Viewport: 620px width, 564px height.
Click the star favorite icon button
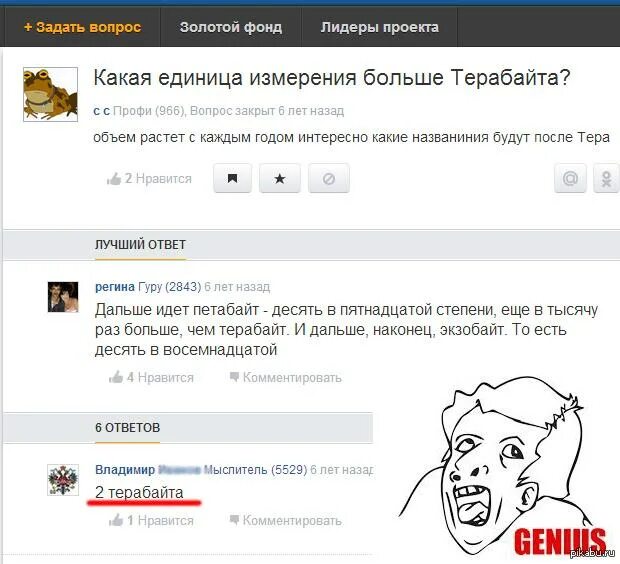280,178
